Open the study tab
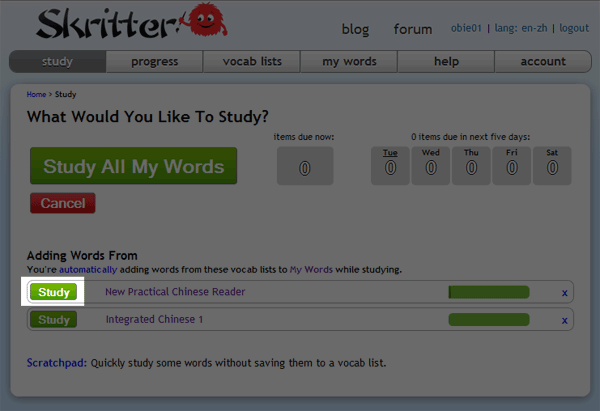This screenshot has width=600, height=411. pyautogui.click(x=58, y=62)
